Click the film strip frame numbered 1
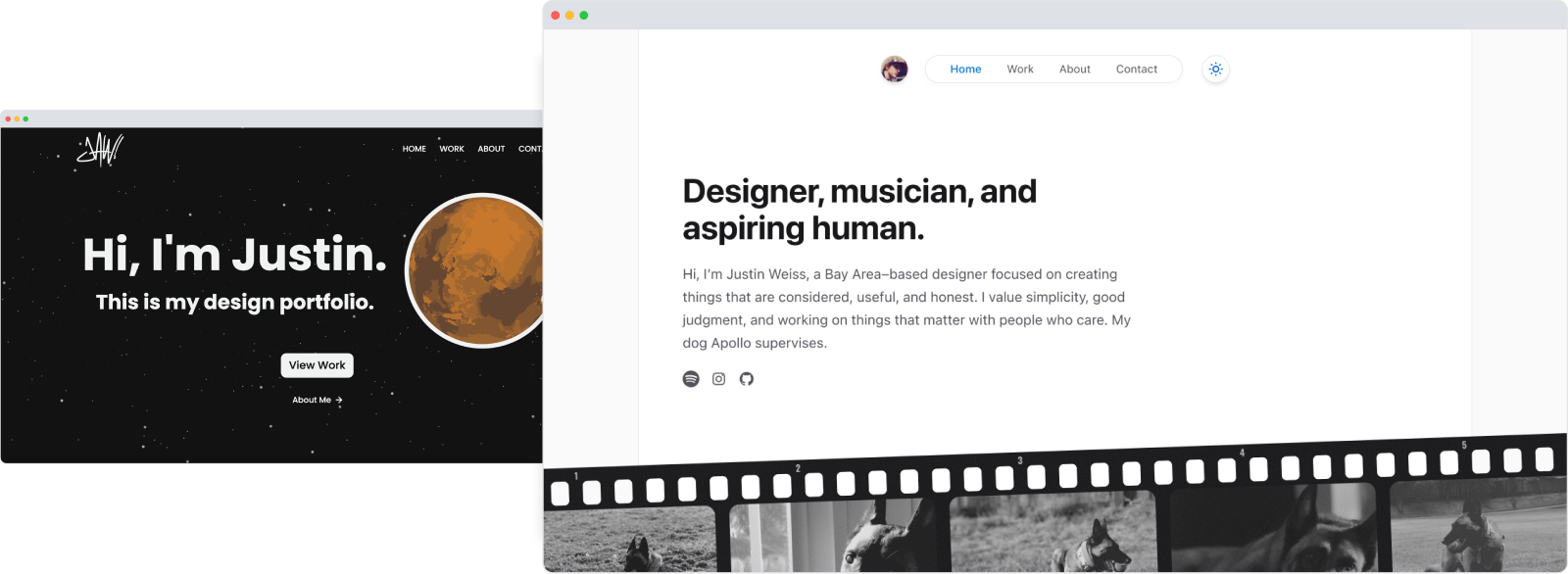 pos(629,539)
